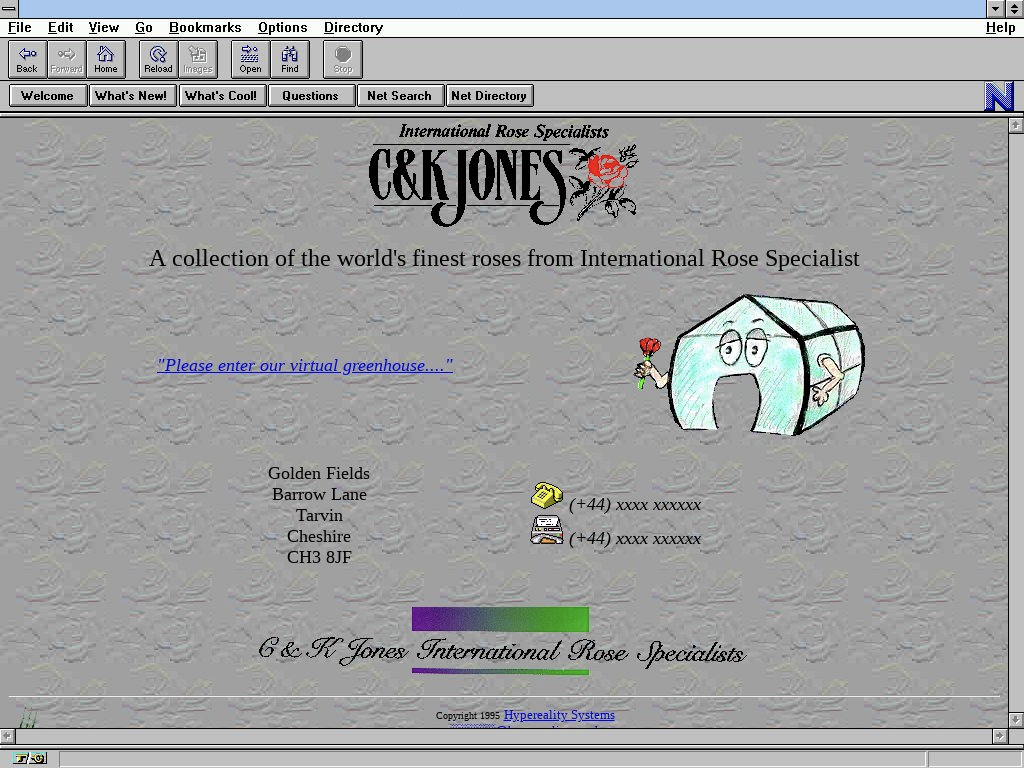1024x768 pixels.
Task: Click the fax machine icon
Action: click(546, 531)
